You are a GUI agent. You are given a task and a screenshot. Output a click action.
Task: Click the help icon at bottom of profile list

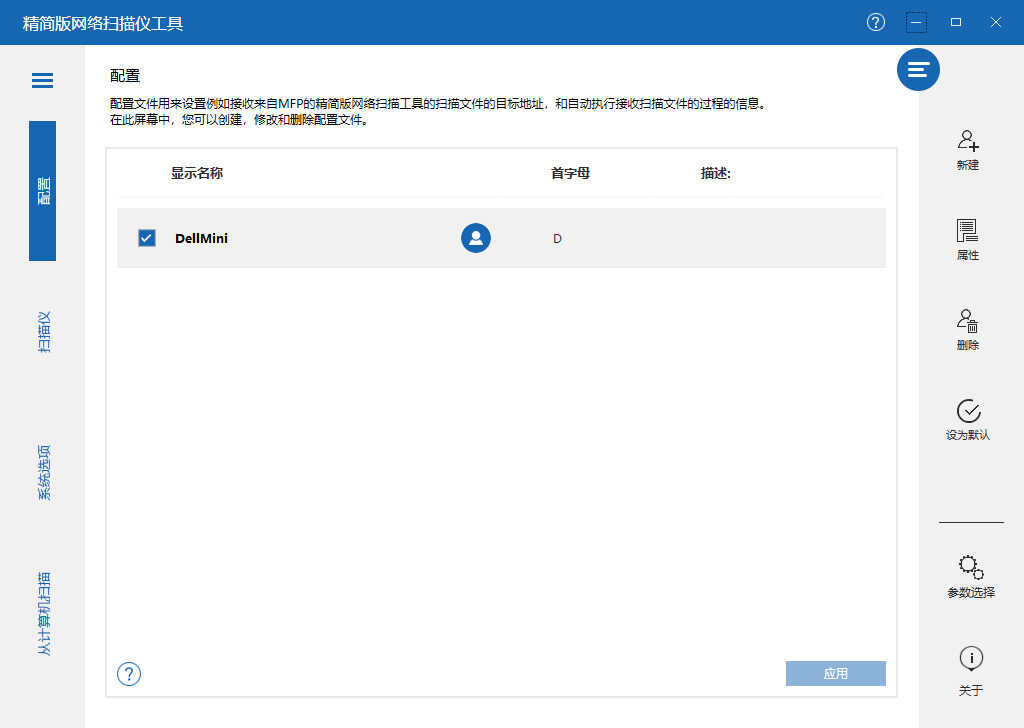(129, 674)
